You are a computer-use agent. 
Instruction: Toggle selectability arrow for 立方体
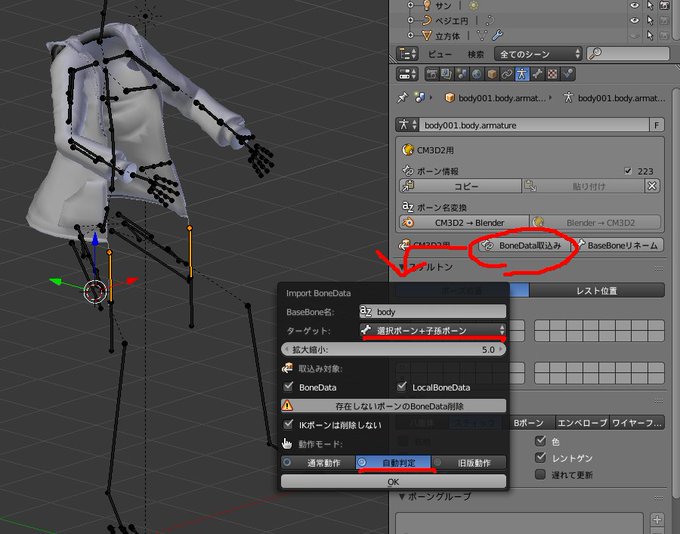[x=650, y=35]
